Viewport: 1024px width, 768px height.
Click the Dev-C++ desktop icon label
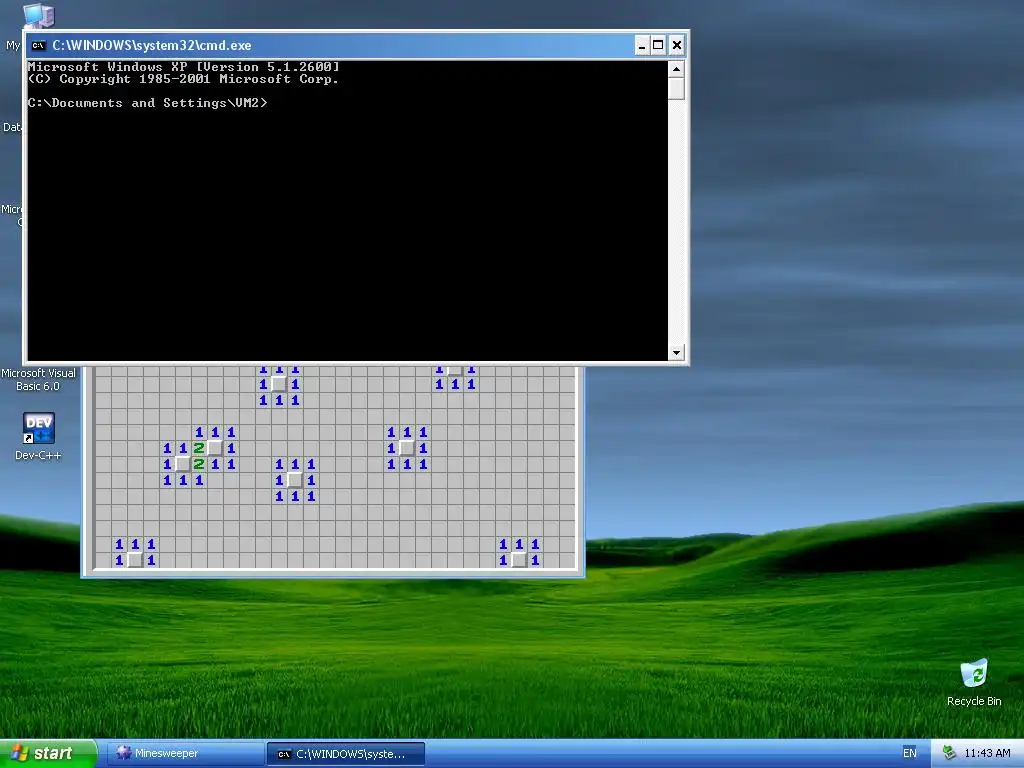click(x=39, y=455)
